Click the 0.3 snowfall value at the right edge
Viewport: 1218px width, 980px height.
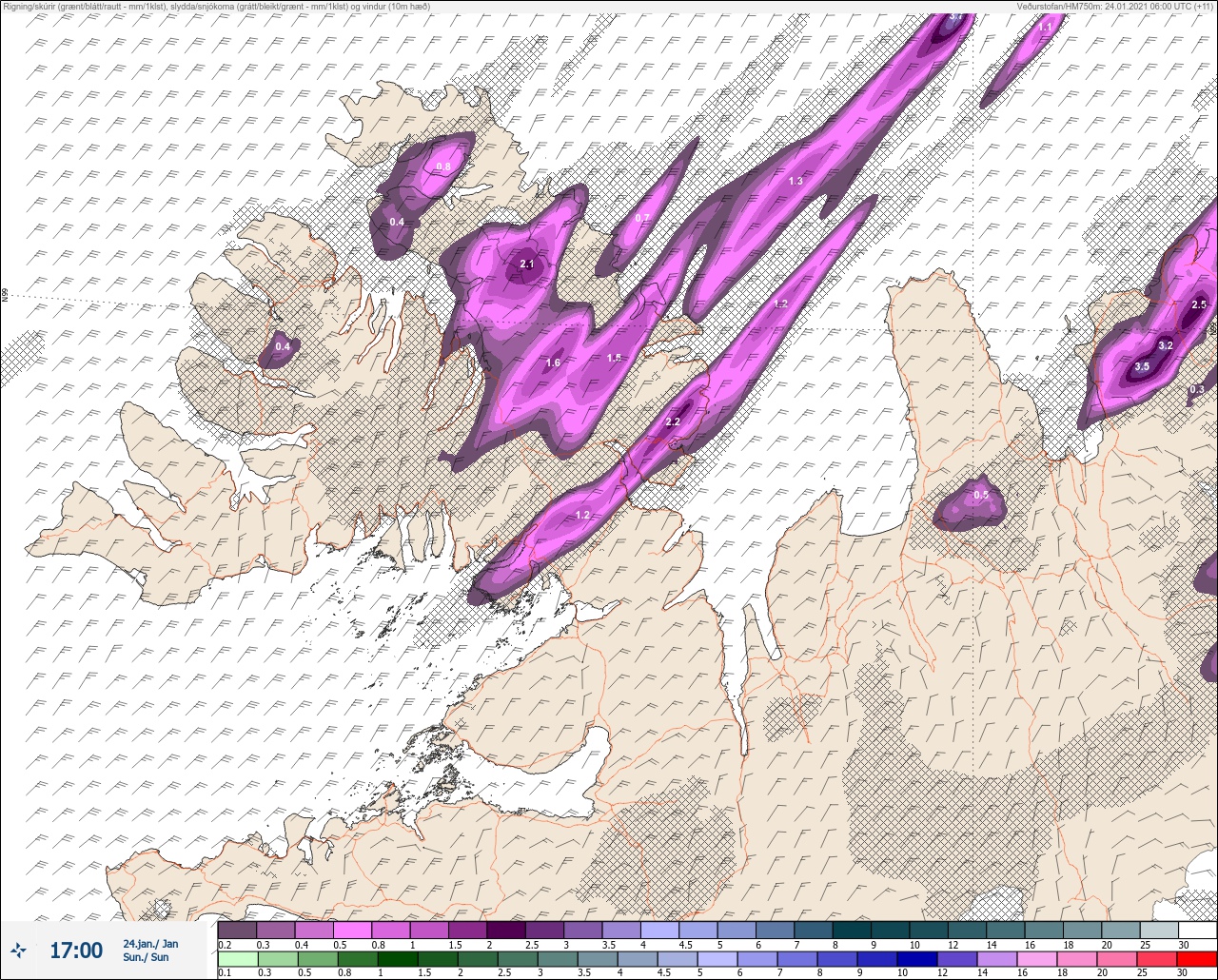1197,389
